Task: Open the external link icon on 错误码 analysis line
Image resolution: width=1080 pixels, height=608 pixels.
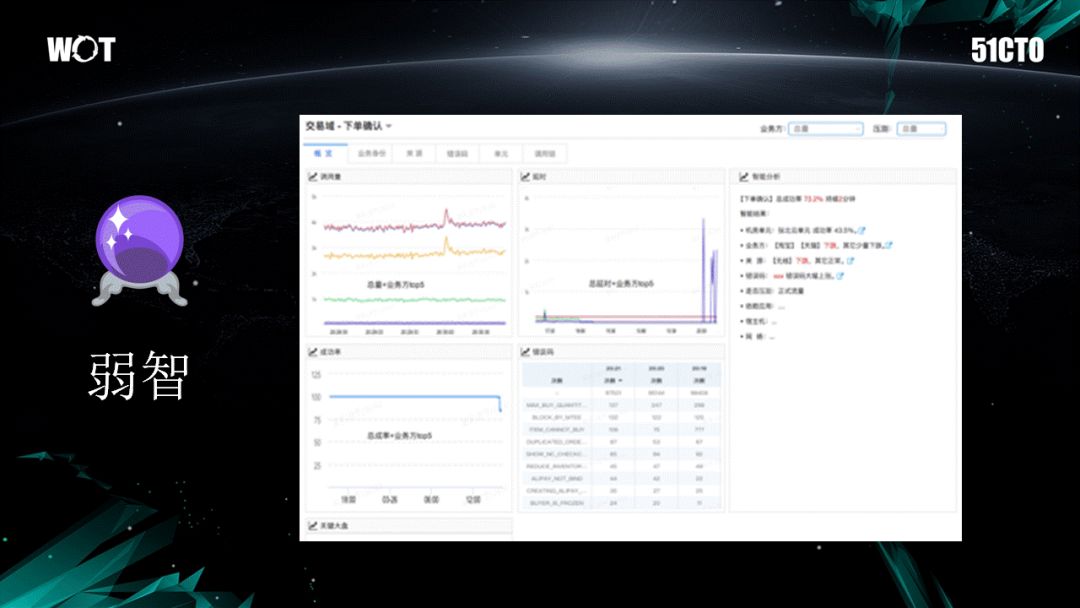Action: click(x=840, y=275)
